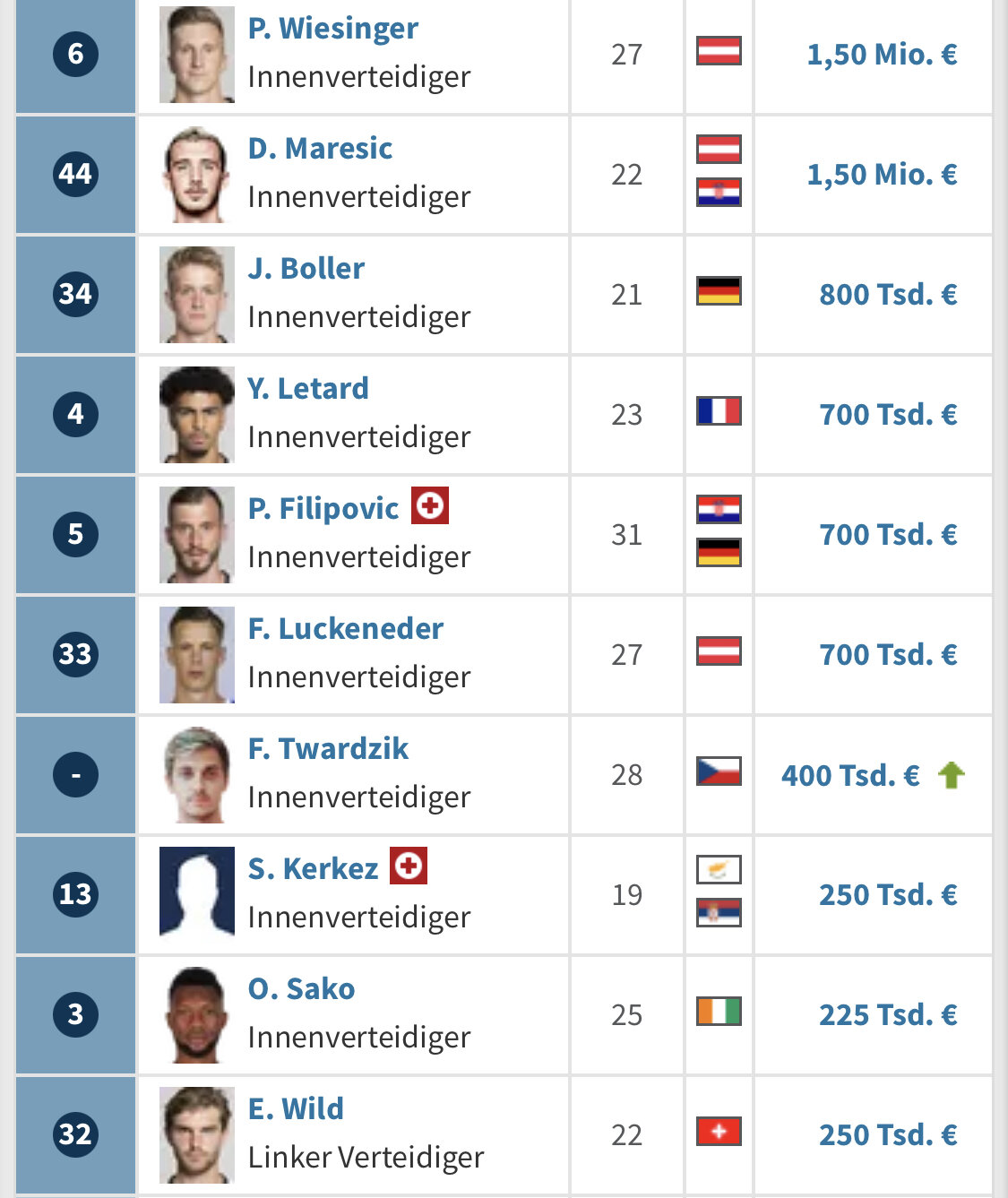Click the Swiss flag in E. Wild's row

coord(719,1132)
